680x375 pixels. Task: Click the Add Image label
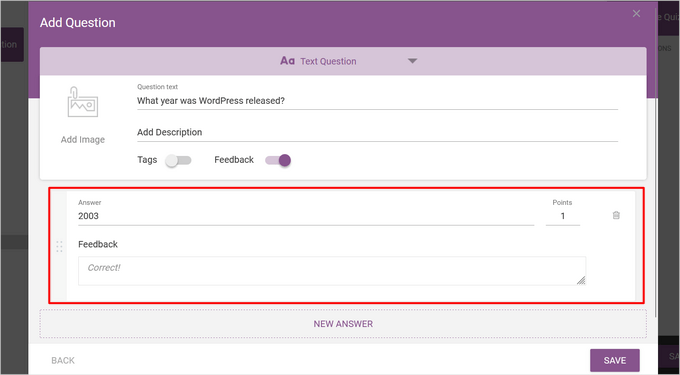[x=83, y=140]
